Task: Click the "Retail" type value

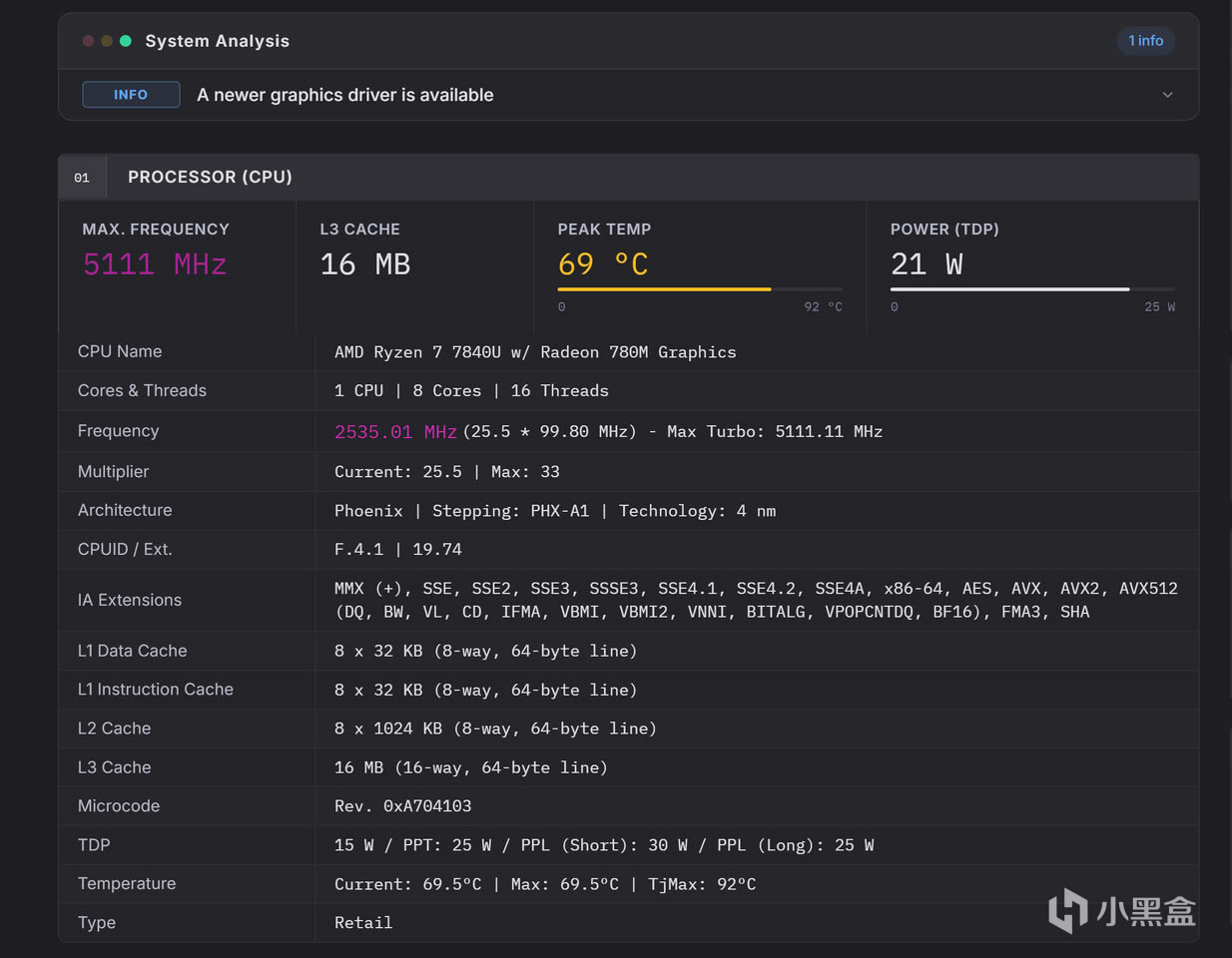Action: [x=363, y=923]
